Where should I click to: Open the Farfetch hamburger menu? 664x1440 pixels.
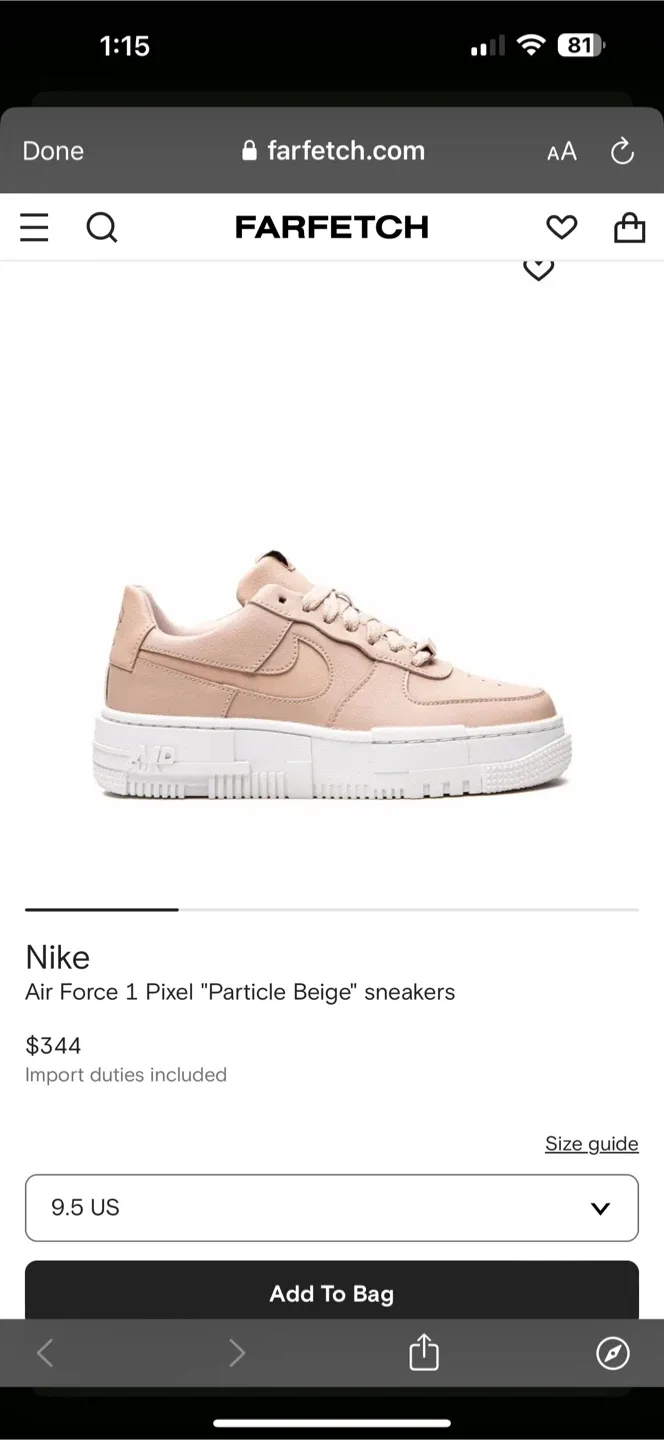coord(34,228)
